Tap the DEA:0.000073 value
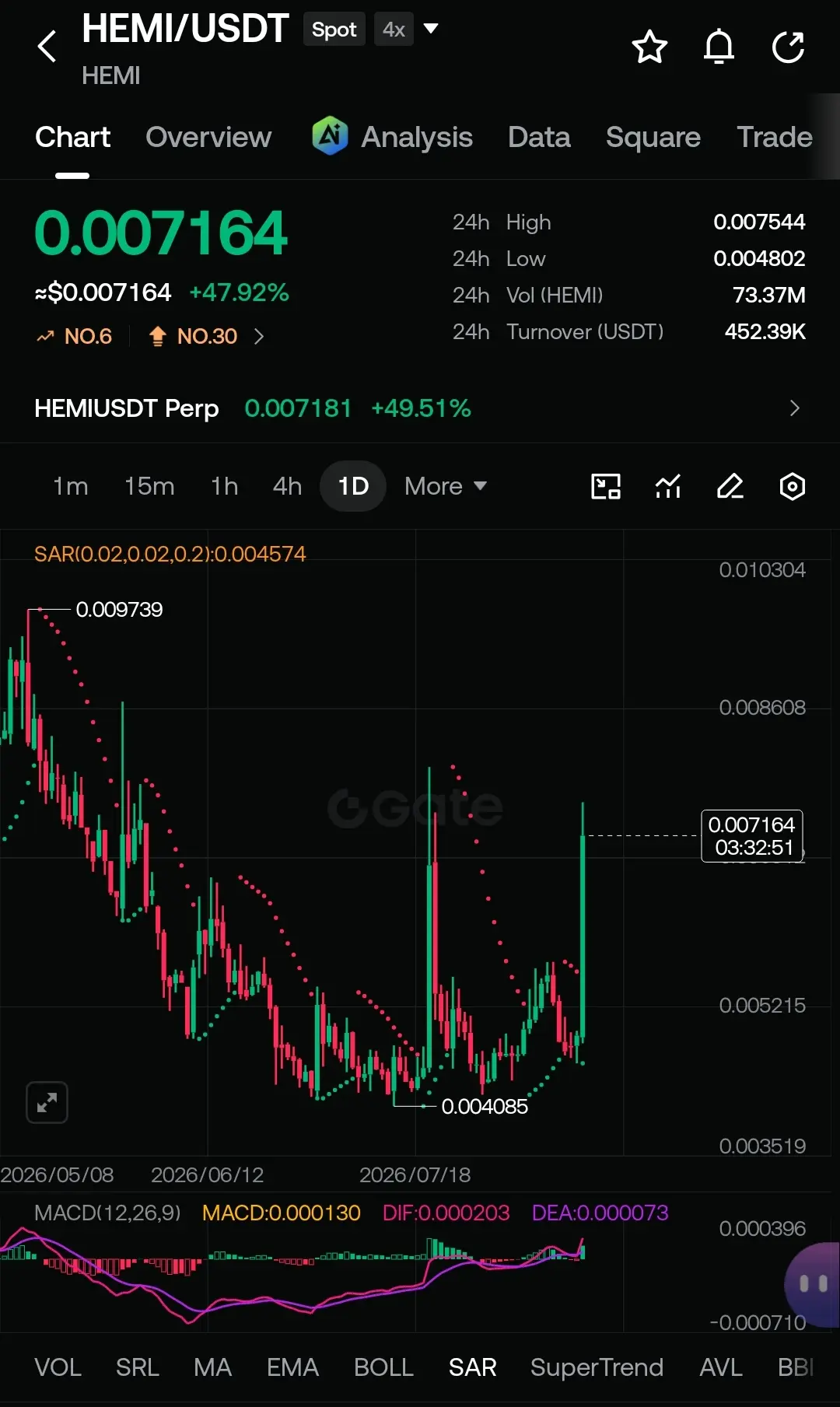 click(x=600, y=1213)
